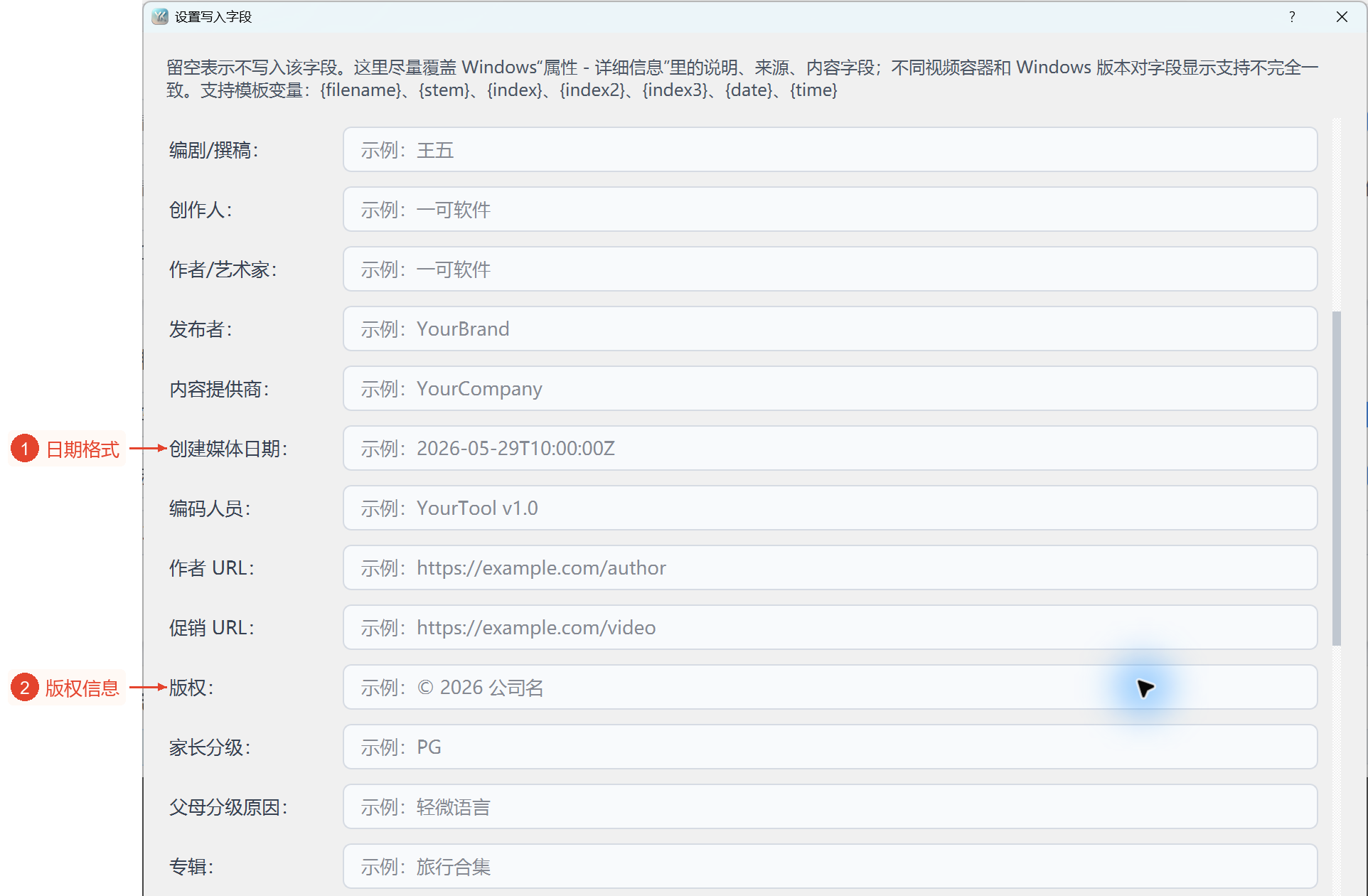Click the 促销 URL input field

830,627
